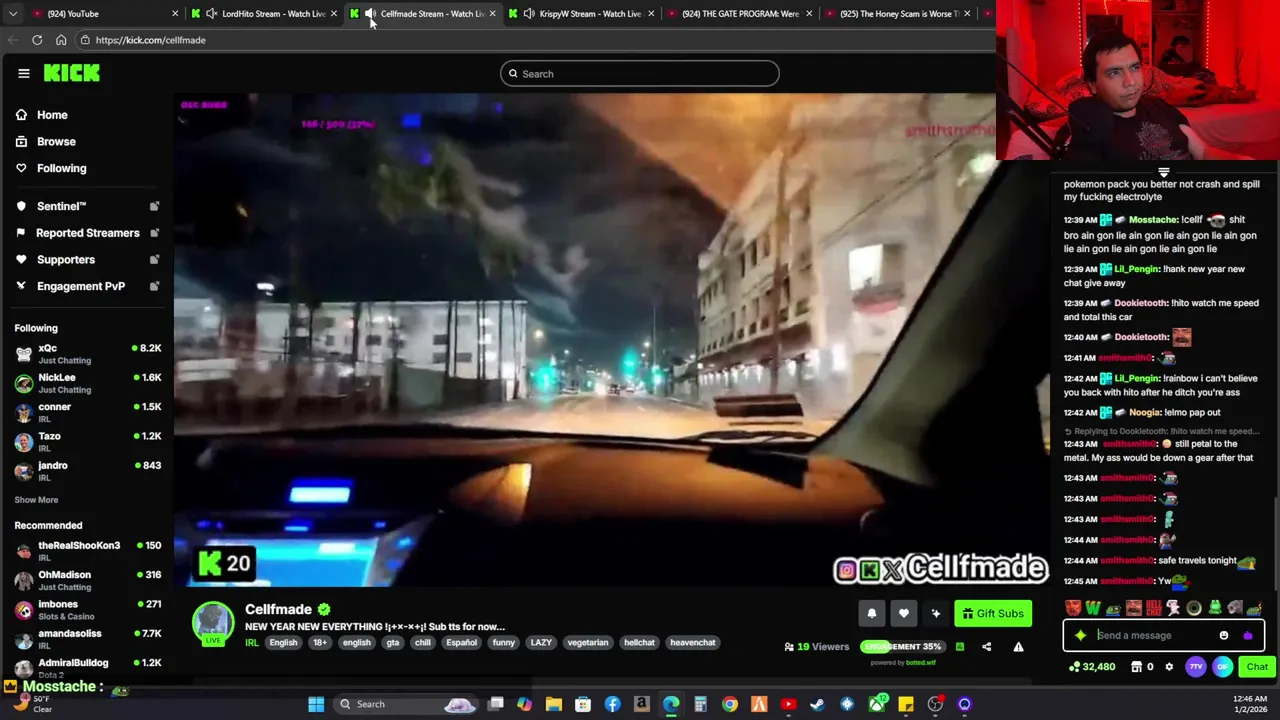Switch to THE GATE PROGRAM tab
The height and width of the screenshot is (720, 1280).
click(x=740, y=13)
